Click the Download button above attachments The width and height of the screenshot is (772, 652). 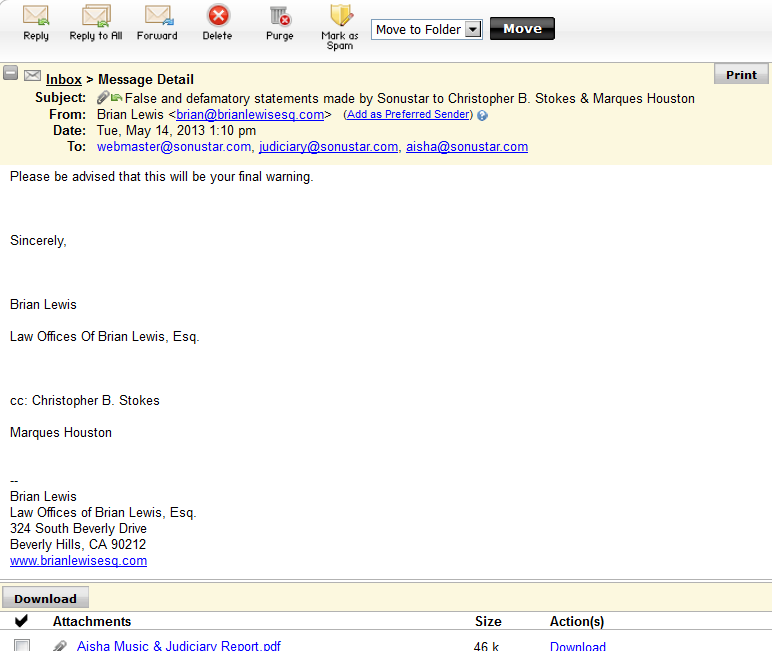45,598
